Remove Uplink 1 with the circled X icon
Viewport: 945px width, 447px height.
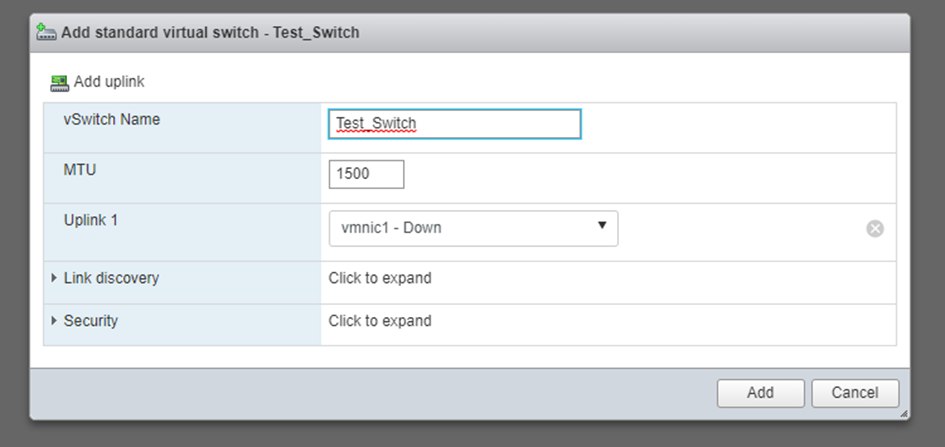[x=875, y=229]
